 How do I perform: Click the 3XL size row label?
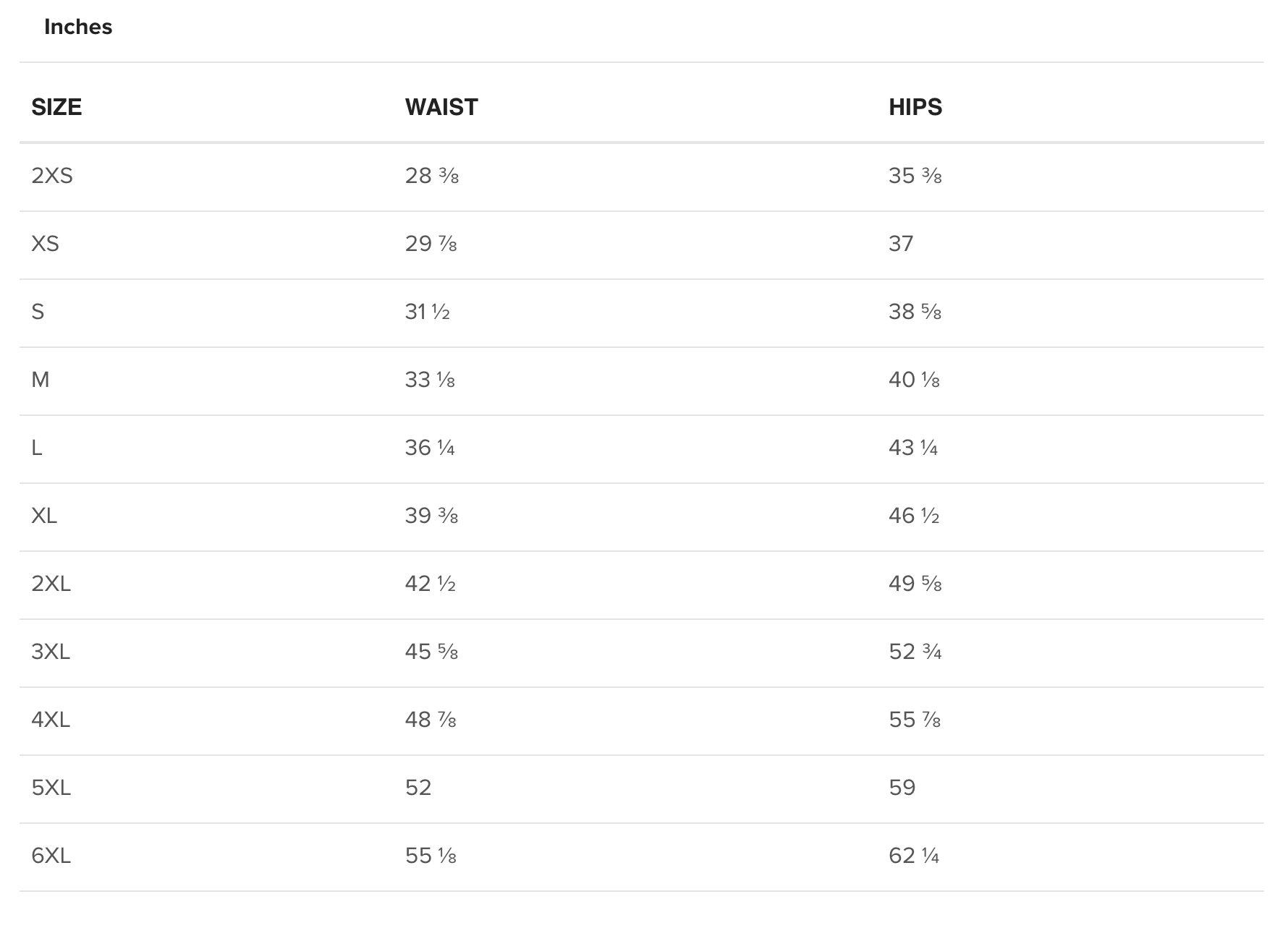(x=51, y=652)
